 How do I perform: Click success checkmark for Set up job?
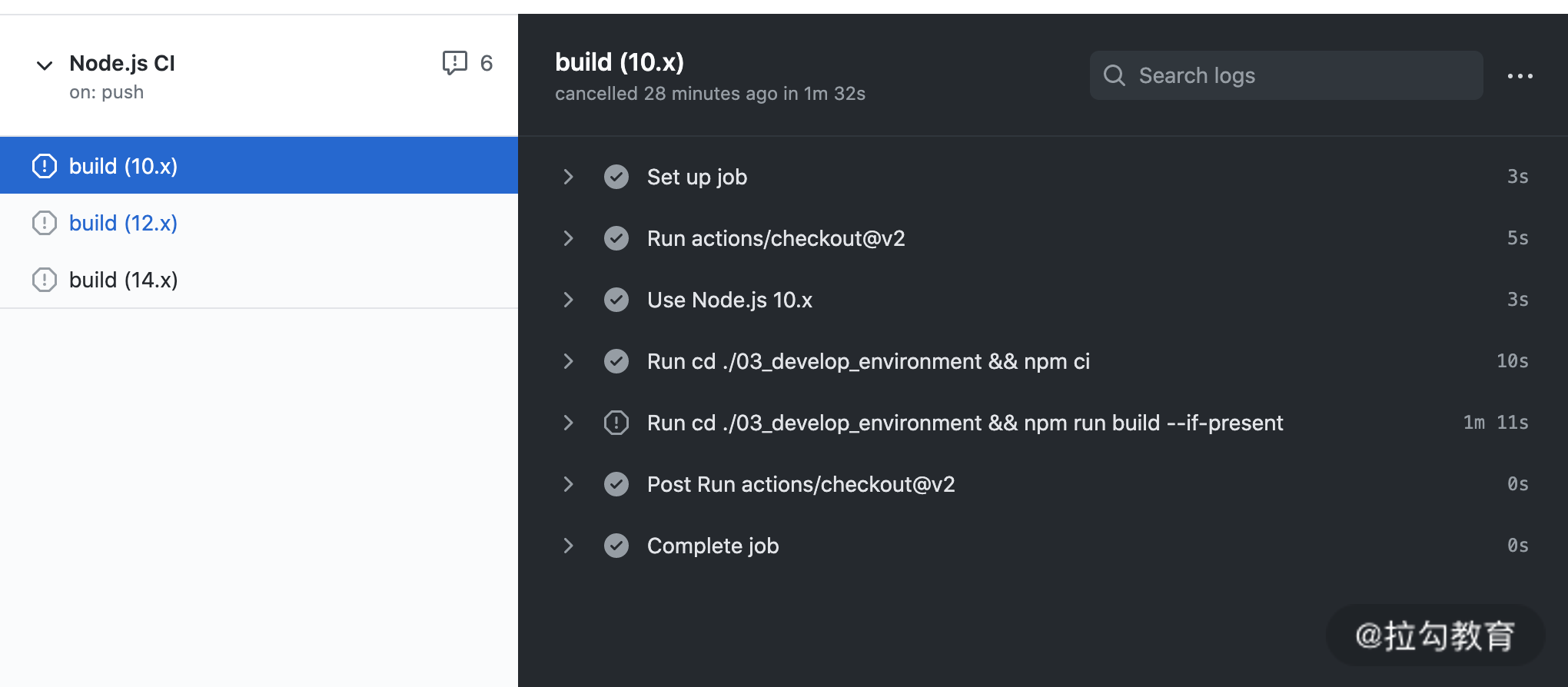616,177
